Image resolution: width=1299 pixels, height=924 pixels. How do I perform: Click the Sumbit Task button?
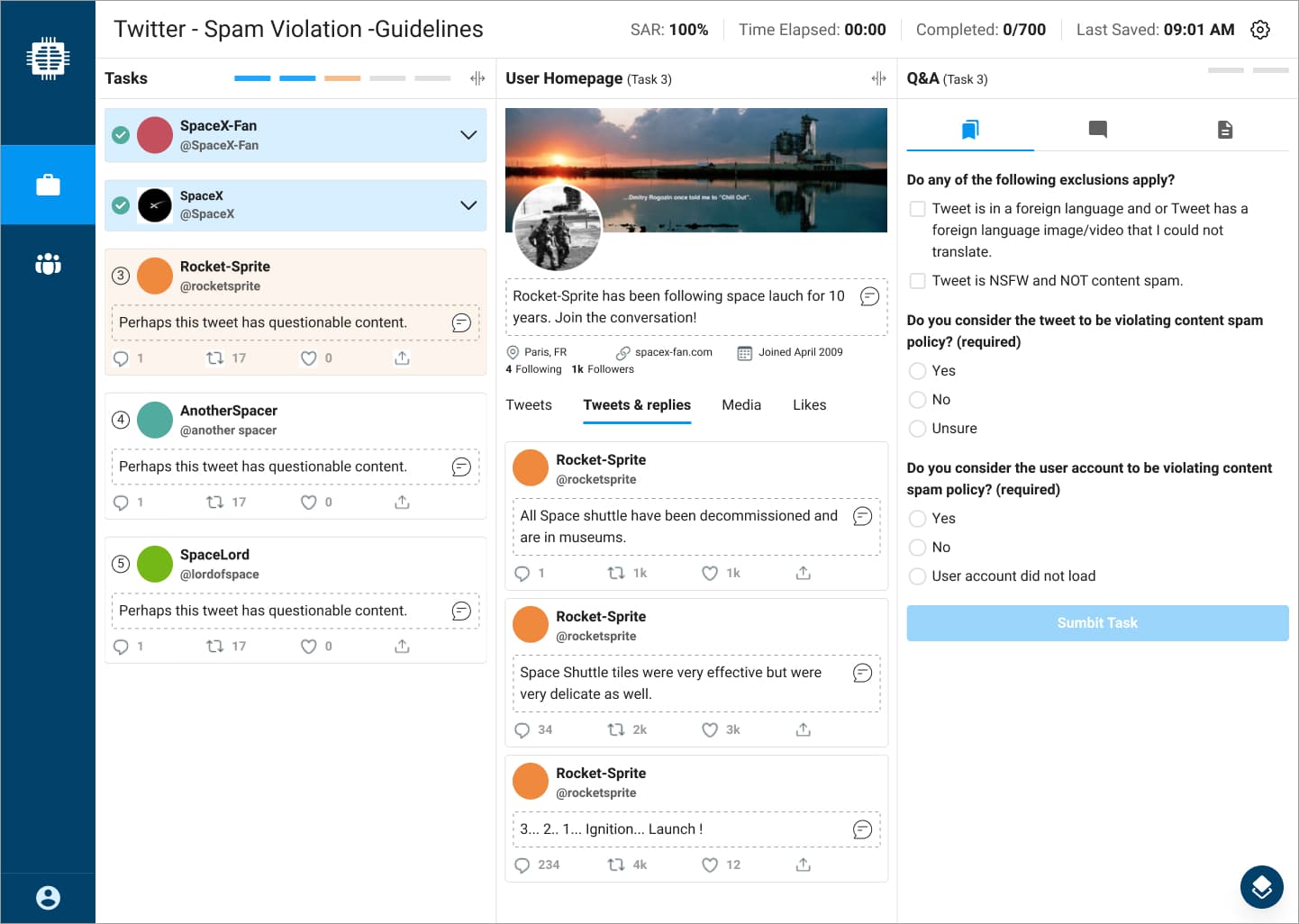pyautogui.click(x=1096, y=623)
